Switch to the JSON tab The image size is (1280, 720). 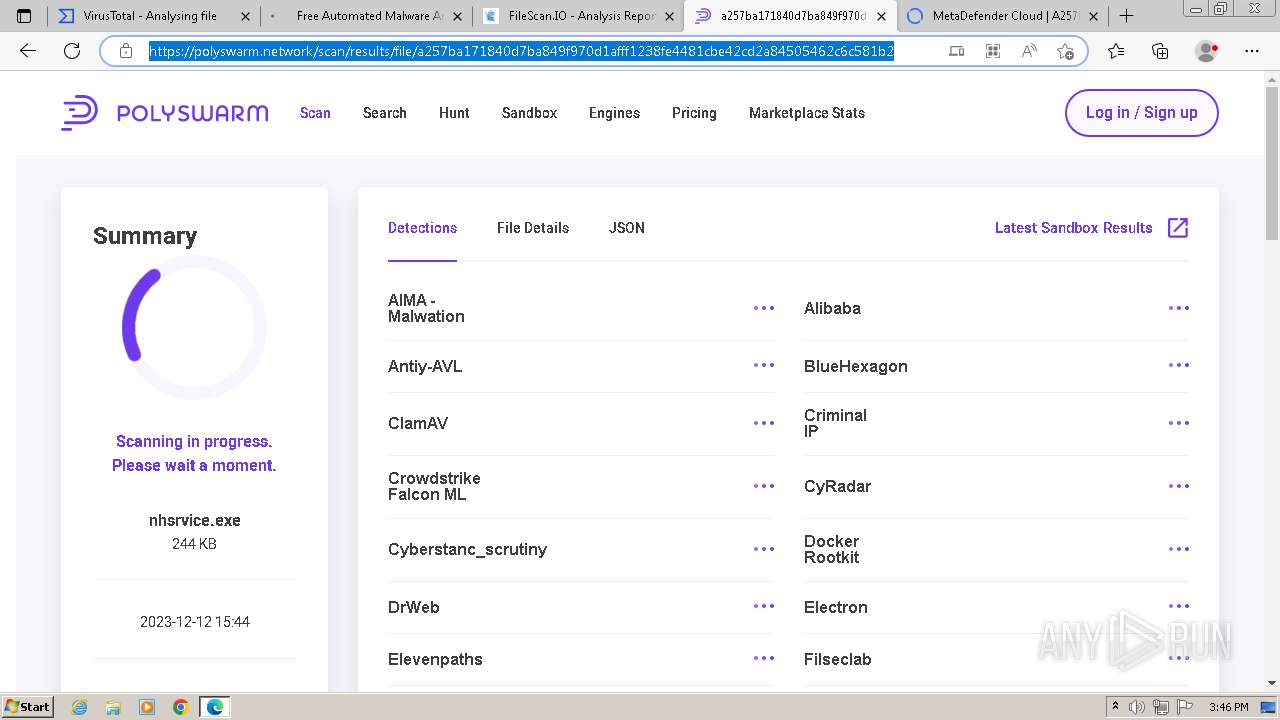(627, 228)
